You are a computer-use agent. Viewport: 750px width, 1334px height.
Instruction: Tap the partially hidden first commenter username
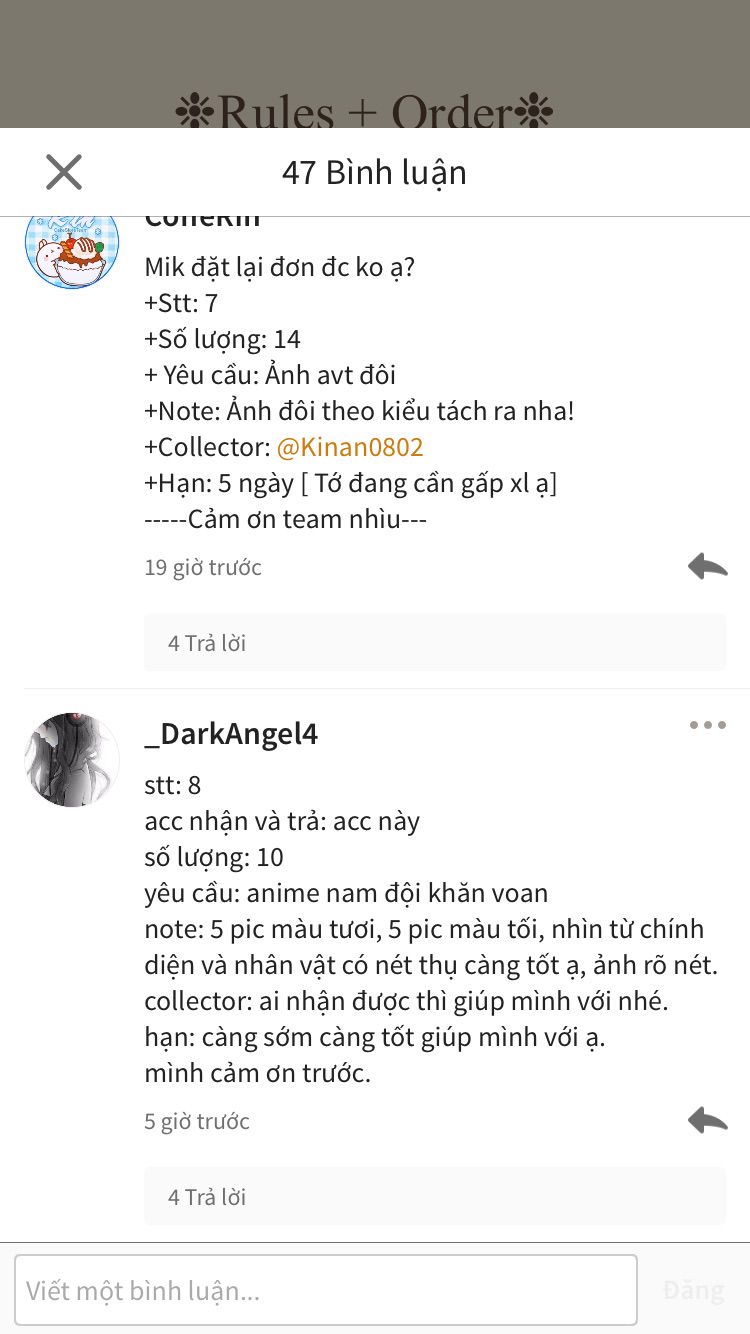pyautogui.click(x=203, y=222)
